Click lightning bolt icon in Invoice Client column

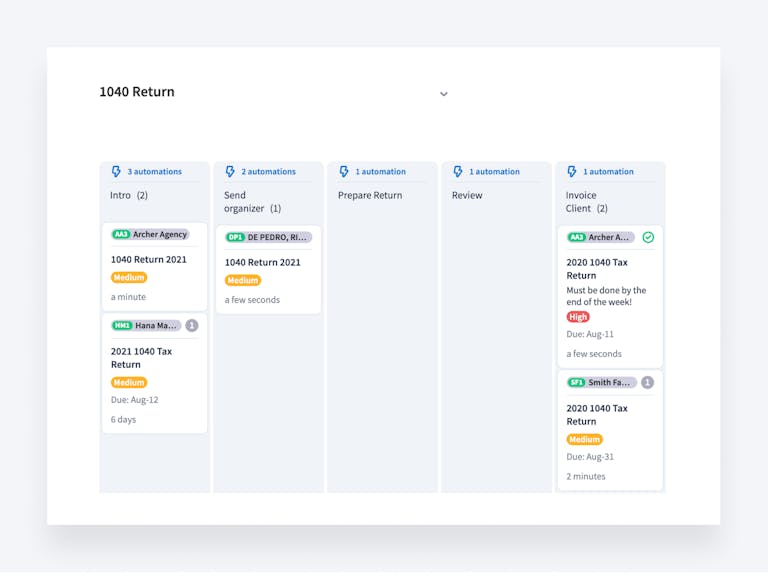572,172
